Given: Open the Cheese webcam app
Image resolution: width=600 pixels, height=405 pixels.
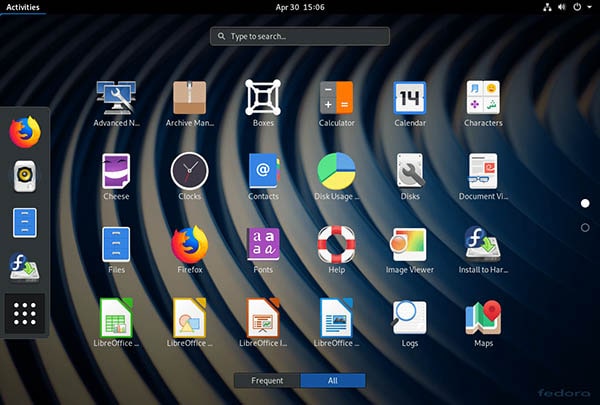Looking at the screenshot, I should (x=116, y=172).
